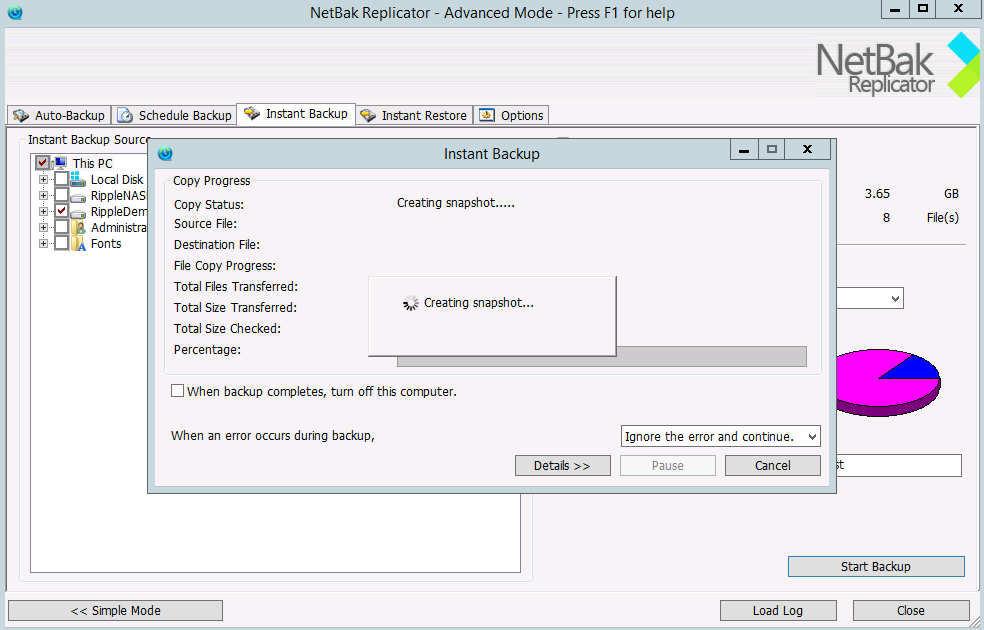984x630 pixels.
Task: Switch to the Schedule Backup tab
Action: tap(176, 115)
